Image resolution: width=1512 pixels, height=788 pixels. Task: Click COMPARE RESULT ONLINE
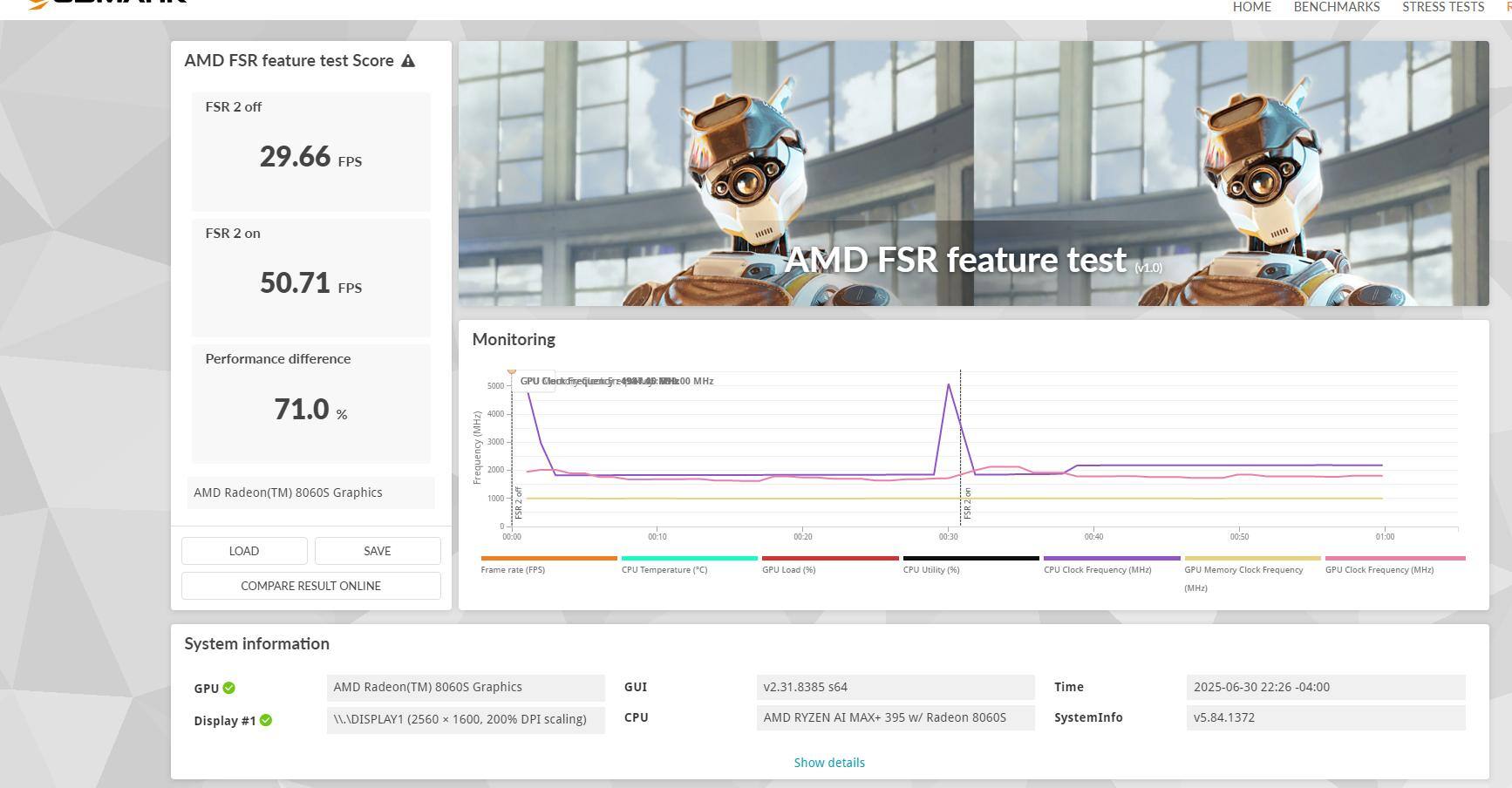[x=310, y=586]
